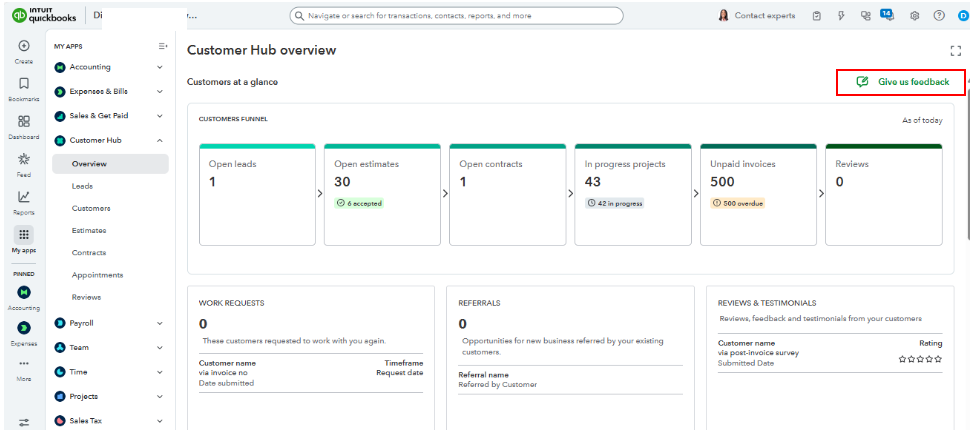This screenshot has width=976, height=431.
Task: Collapse the My Apps sidebar panel
Action: tap(163, 46)
